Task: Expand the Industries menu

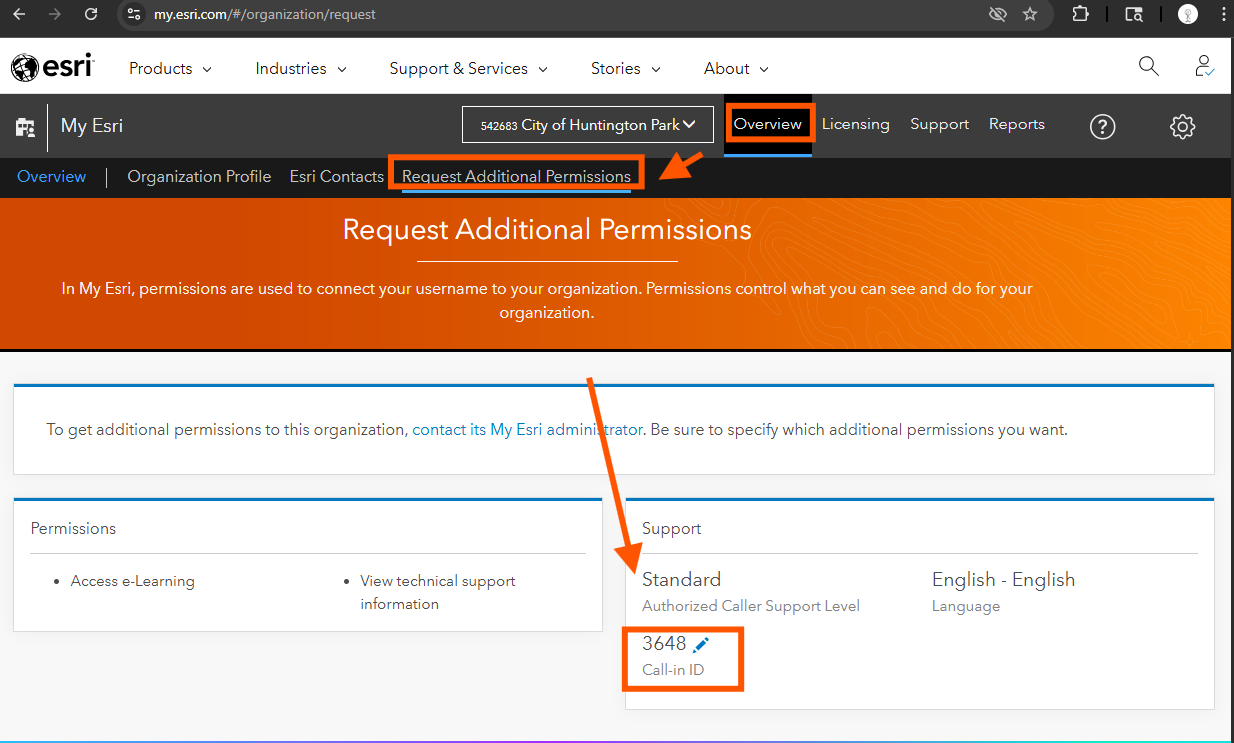Action: pyautogui.click(x=301, y=68)
